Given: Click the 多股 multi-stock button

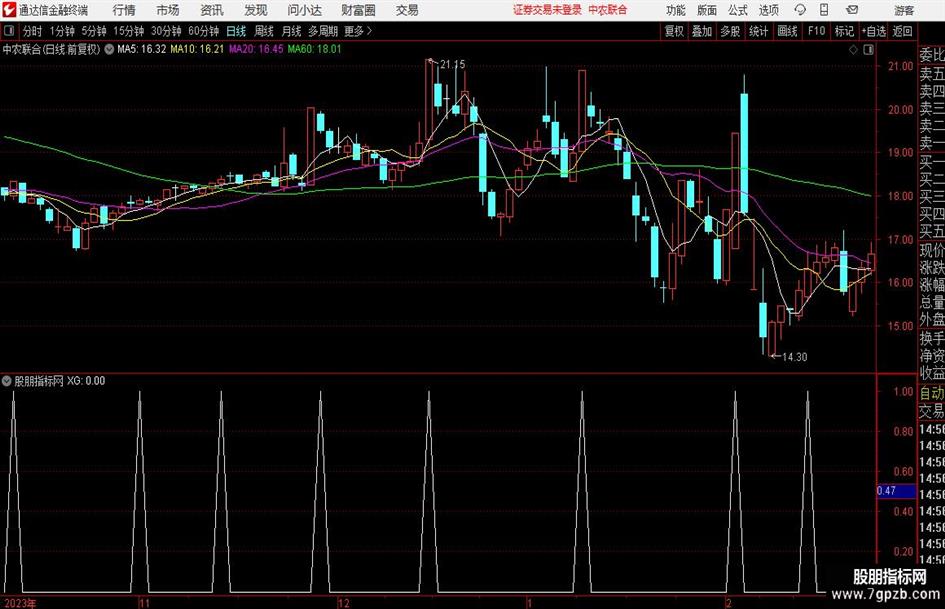Looking at the screenshot, I should 730,31.
